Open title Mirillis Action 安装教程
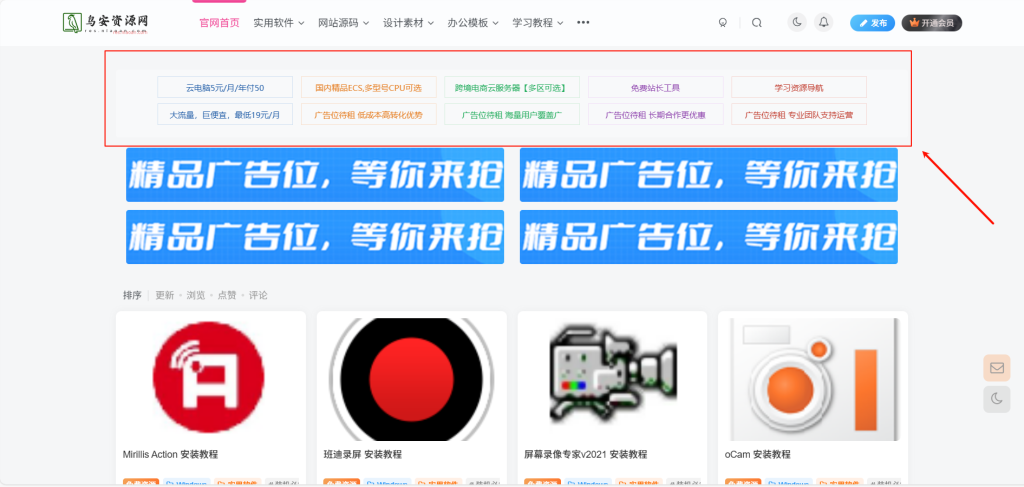This screenshot has height=487, width=1024. click(x=170, y=454)
